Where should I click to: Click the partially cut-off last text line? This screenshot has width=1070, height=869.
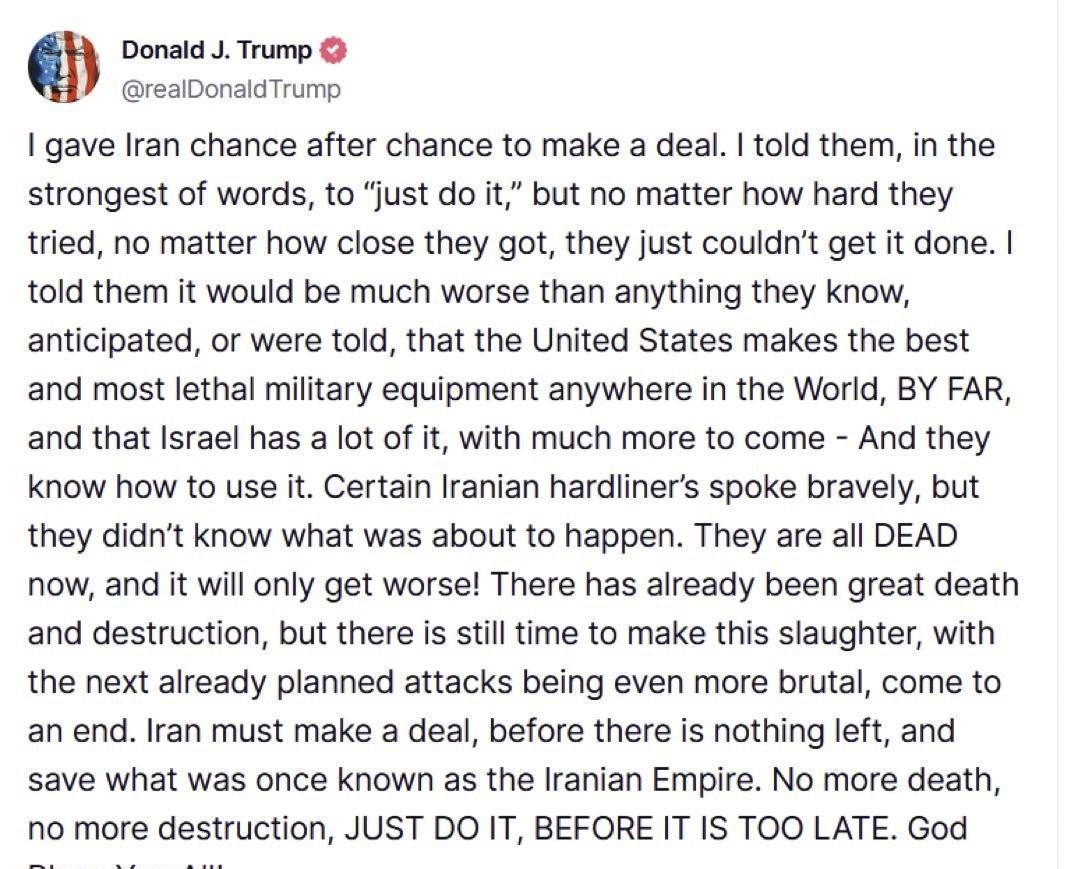coord(126,864)
